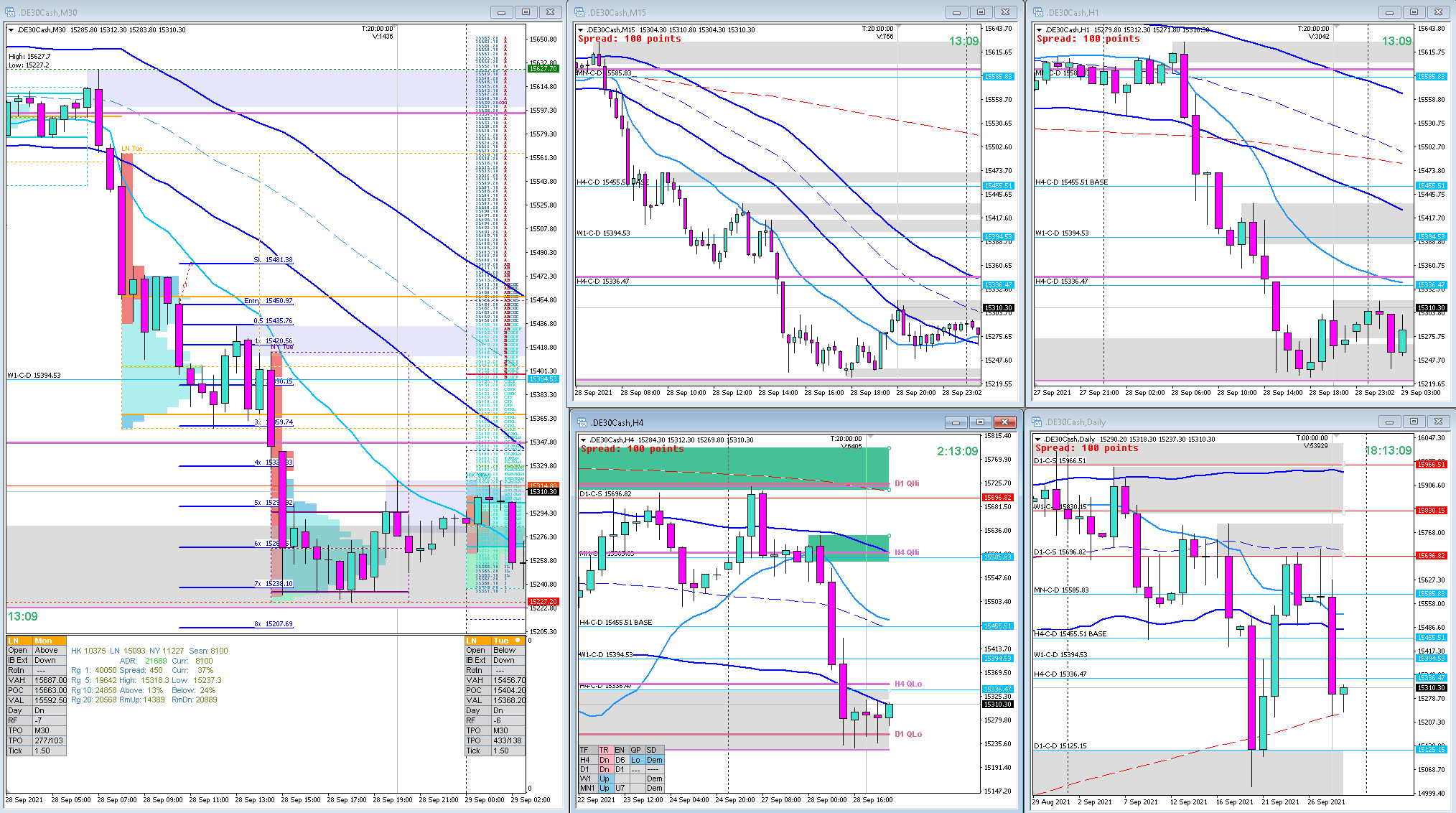Expand the triangle next to .DE30Cash,H4 symbol label
Screen dimensions: 1456x813
click(583, 440)
